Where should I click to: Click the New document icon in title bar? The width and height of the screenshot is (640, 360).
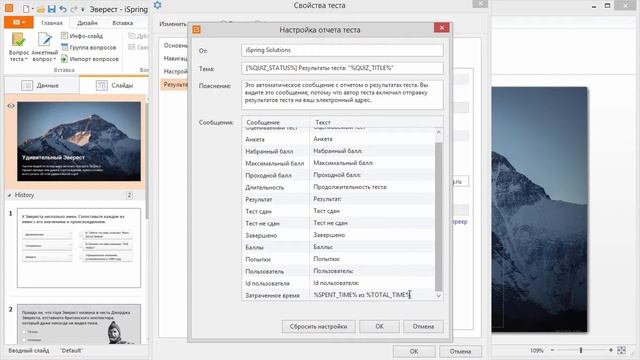[x=26, y=9]
